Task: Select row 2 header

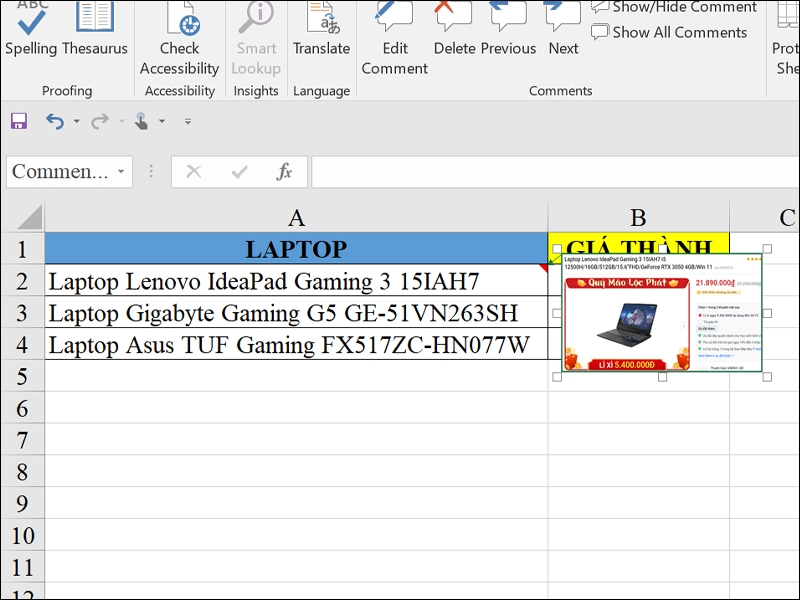Action: click(22, 281)
